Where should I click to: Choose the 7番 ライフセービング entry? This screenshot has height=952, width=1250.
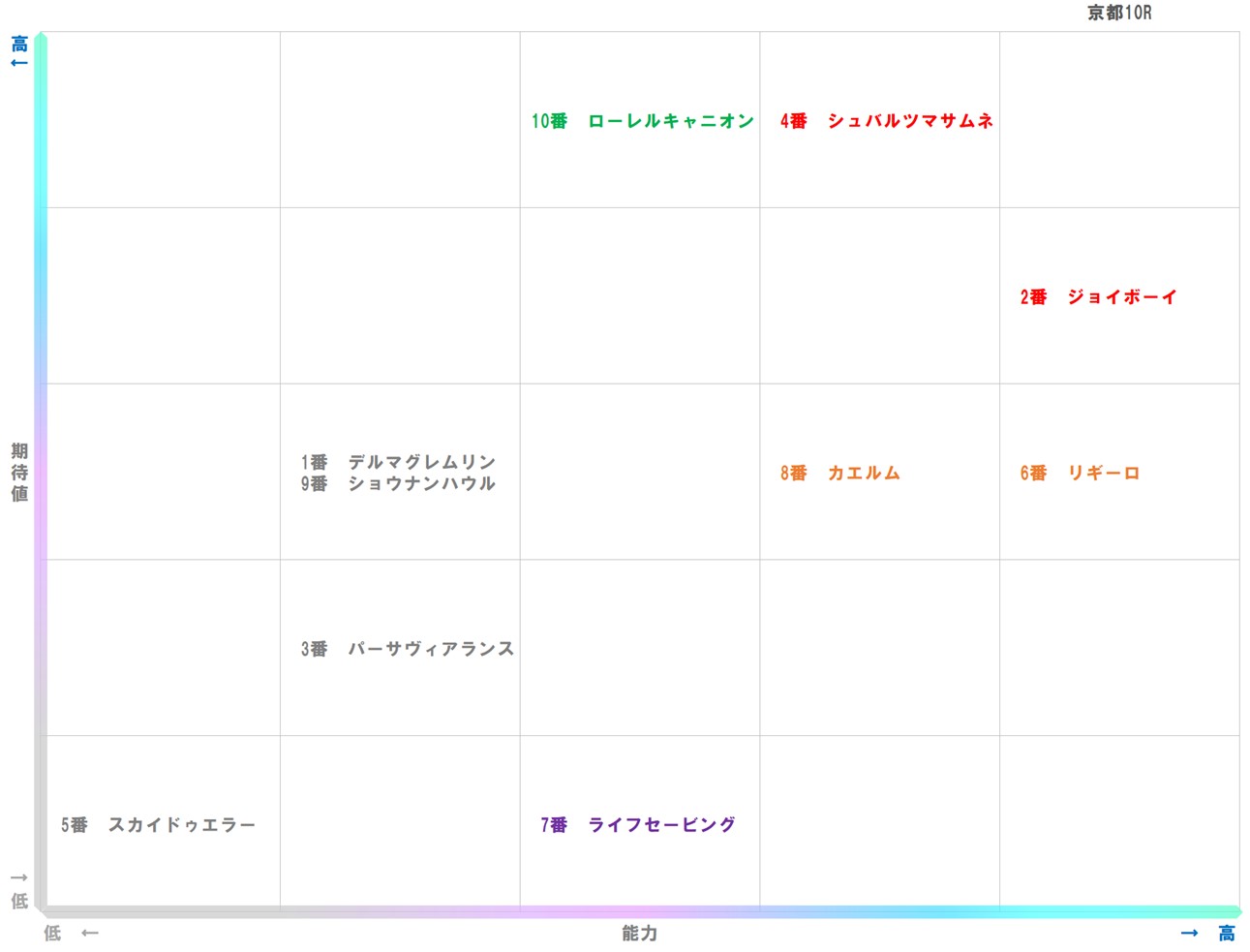point(638,825)
